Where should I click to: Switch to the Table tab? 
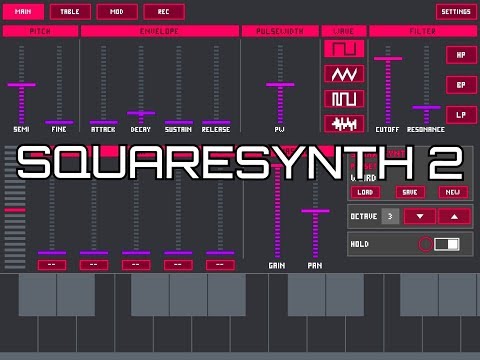[x=70, y=12]
